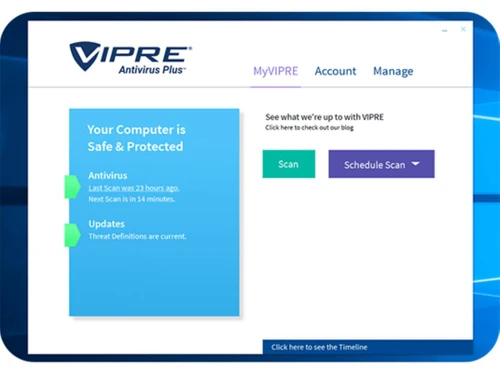Viewport: 500px width, 375px height.
Task: Click the green Updates status indicator
Action: pyautogui.click(x=72, y=235)
